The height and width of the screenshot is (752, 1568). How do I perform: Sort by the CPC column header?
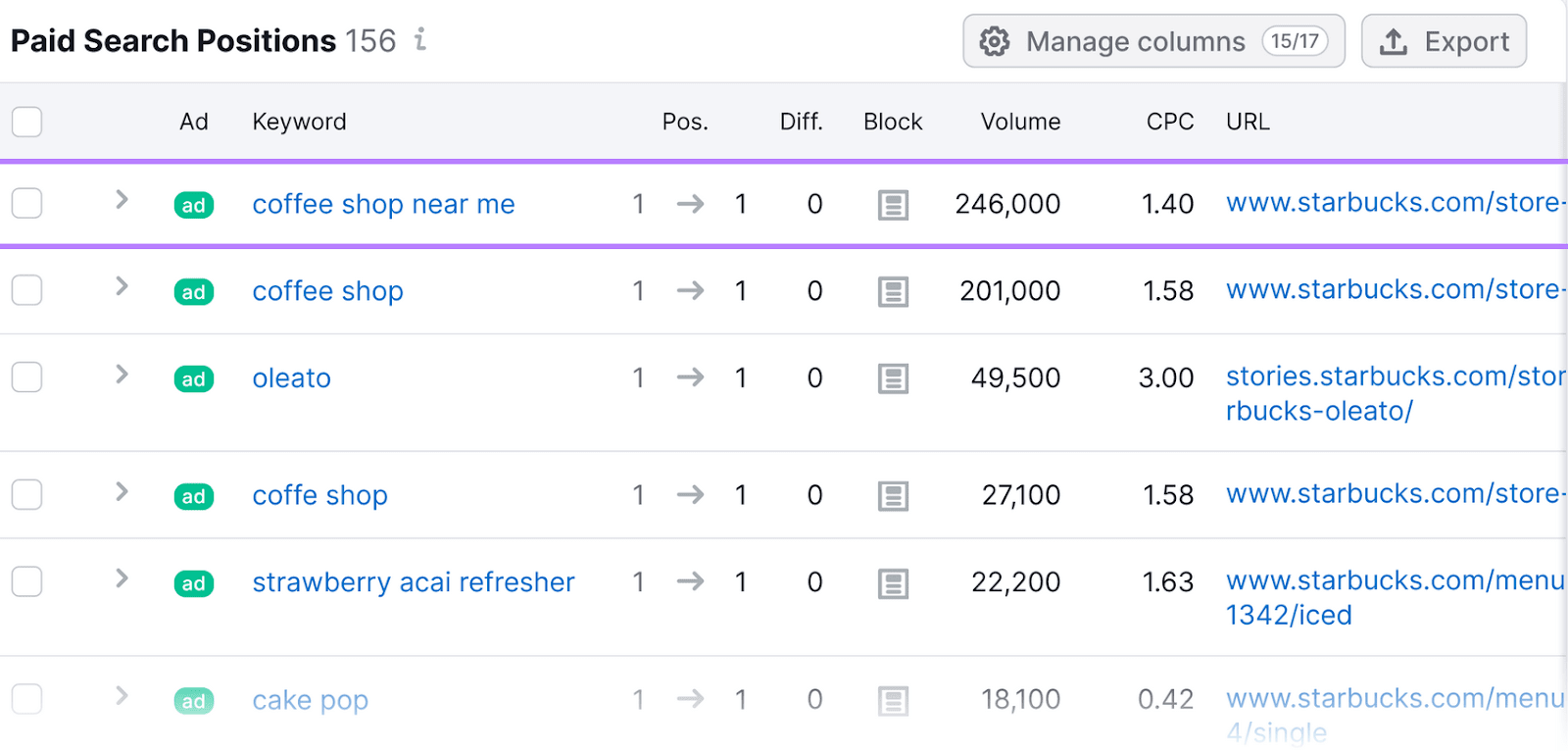click(x=1169, y=122)
